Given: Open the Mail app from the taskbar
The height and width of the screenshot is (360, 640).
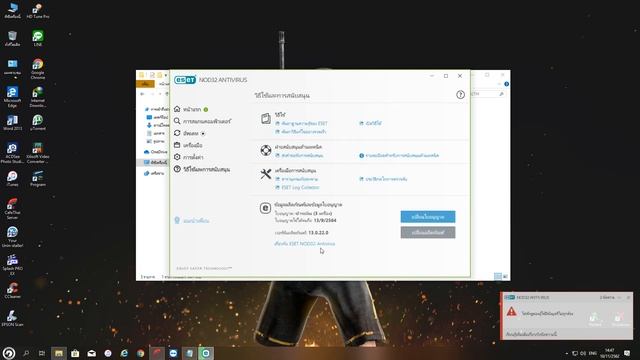Looking at the screenshot, I should 91,353.
